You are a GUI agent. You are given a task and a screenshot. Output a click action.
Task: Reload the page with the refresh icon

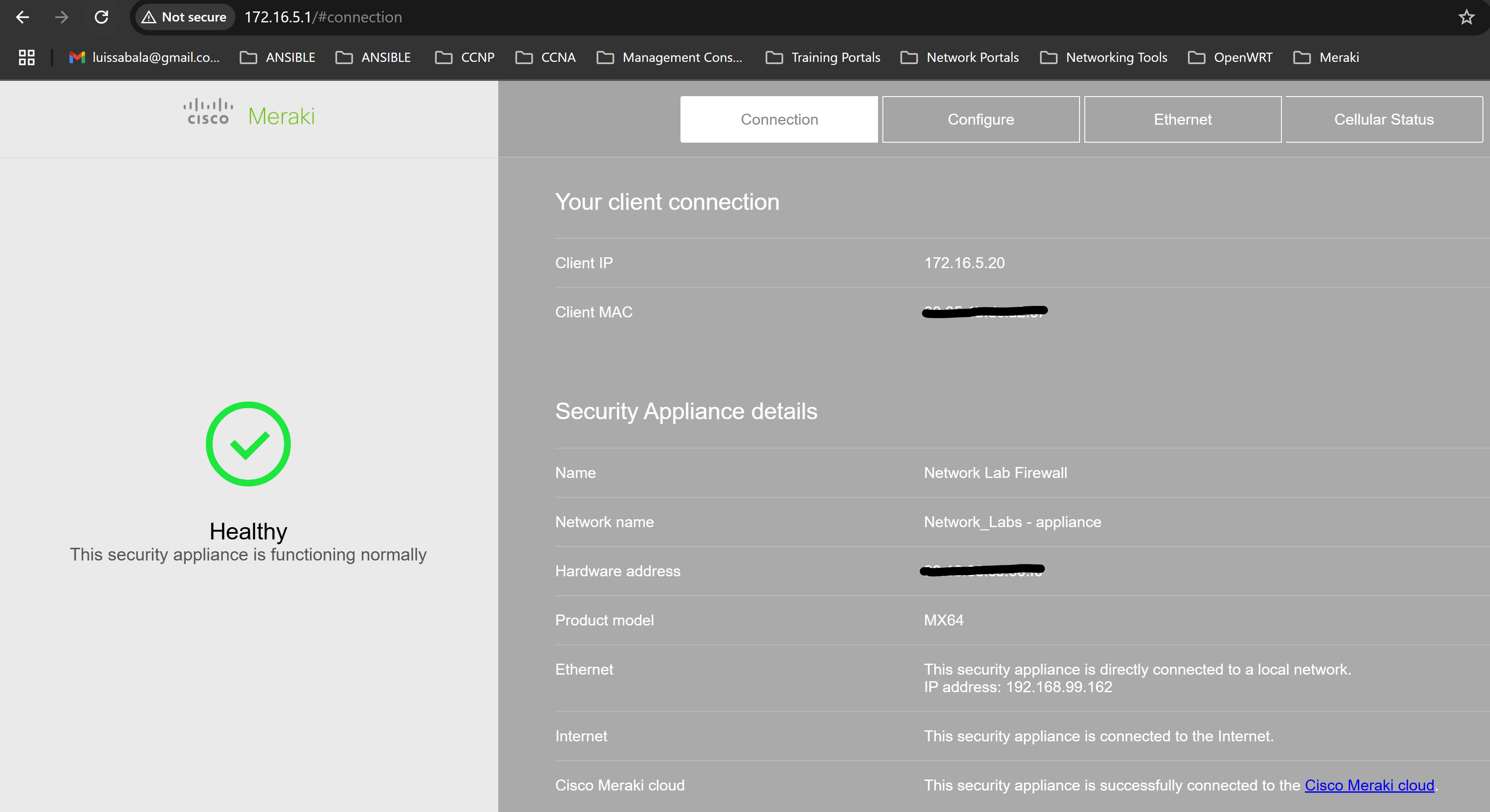[x=102, y=18]
